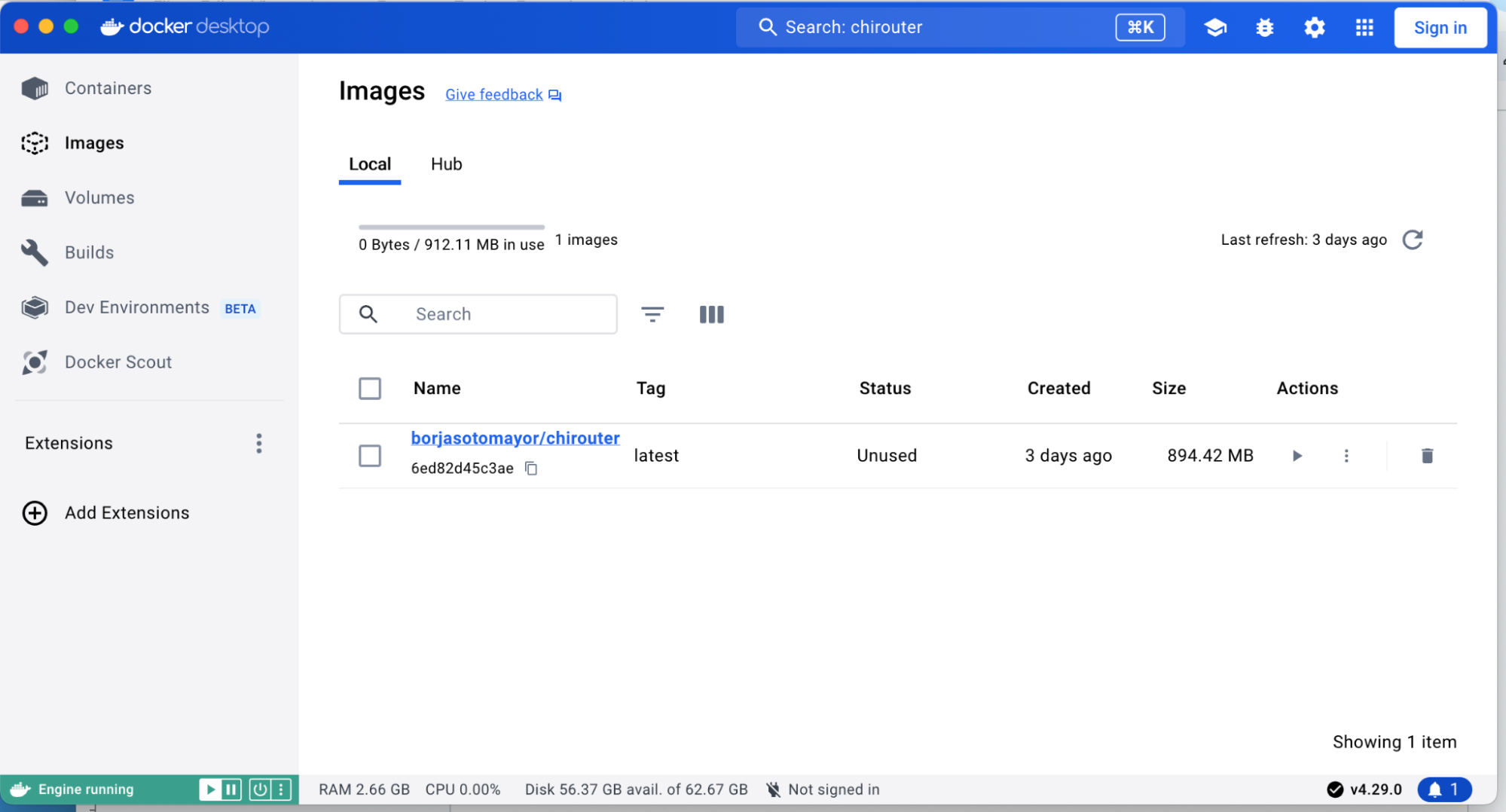Click the 'CPU 0.00%' status entry
Image resolution: width=1506 pixels, height=812 pixels.
pos(463,789)
